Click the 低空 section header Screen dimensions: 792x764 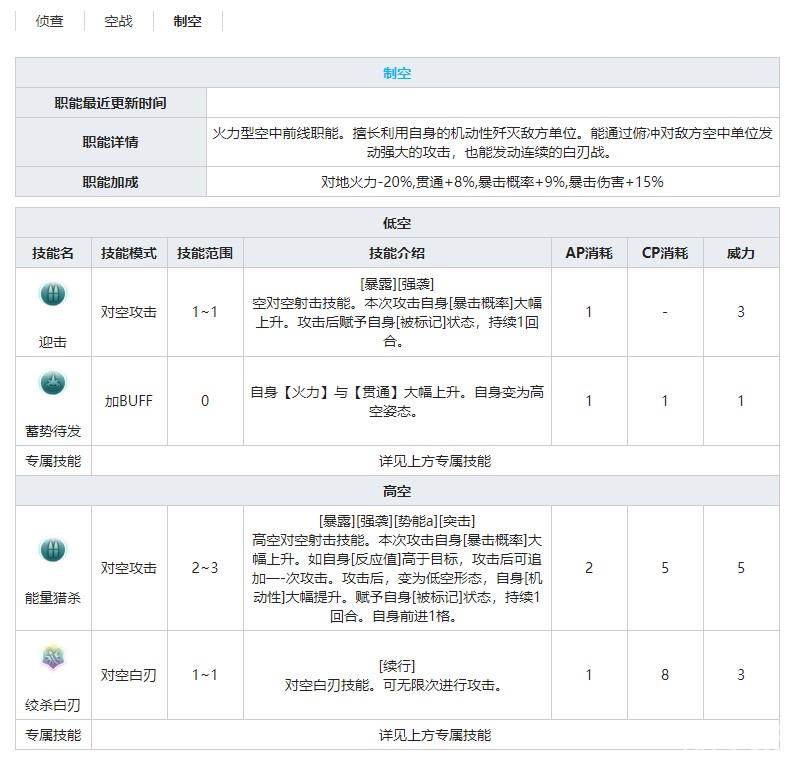397,223
